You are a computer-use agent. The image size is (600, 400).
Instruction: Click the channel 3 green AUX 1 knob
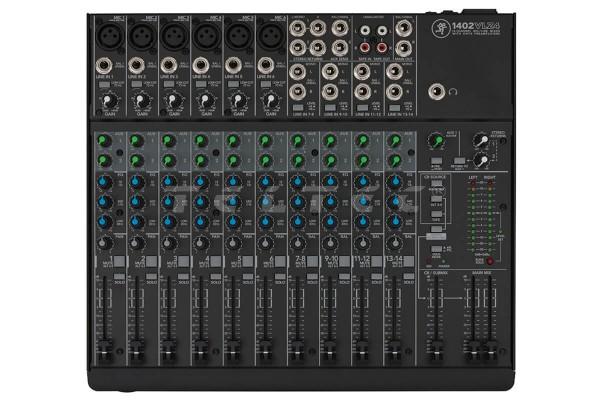(x=166, y=140)
